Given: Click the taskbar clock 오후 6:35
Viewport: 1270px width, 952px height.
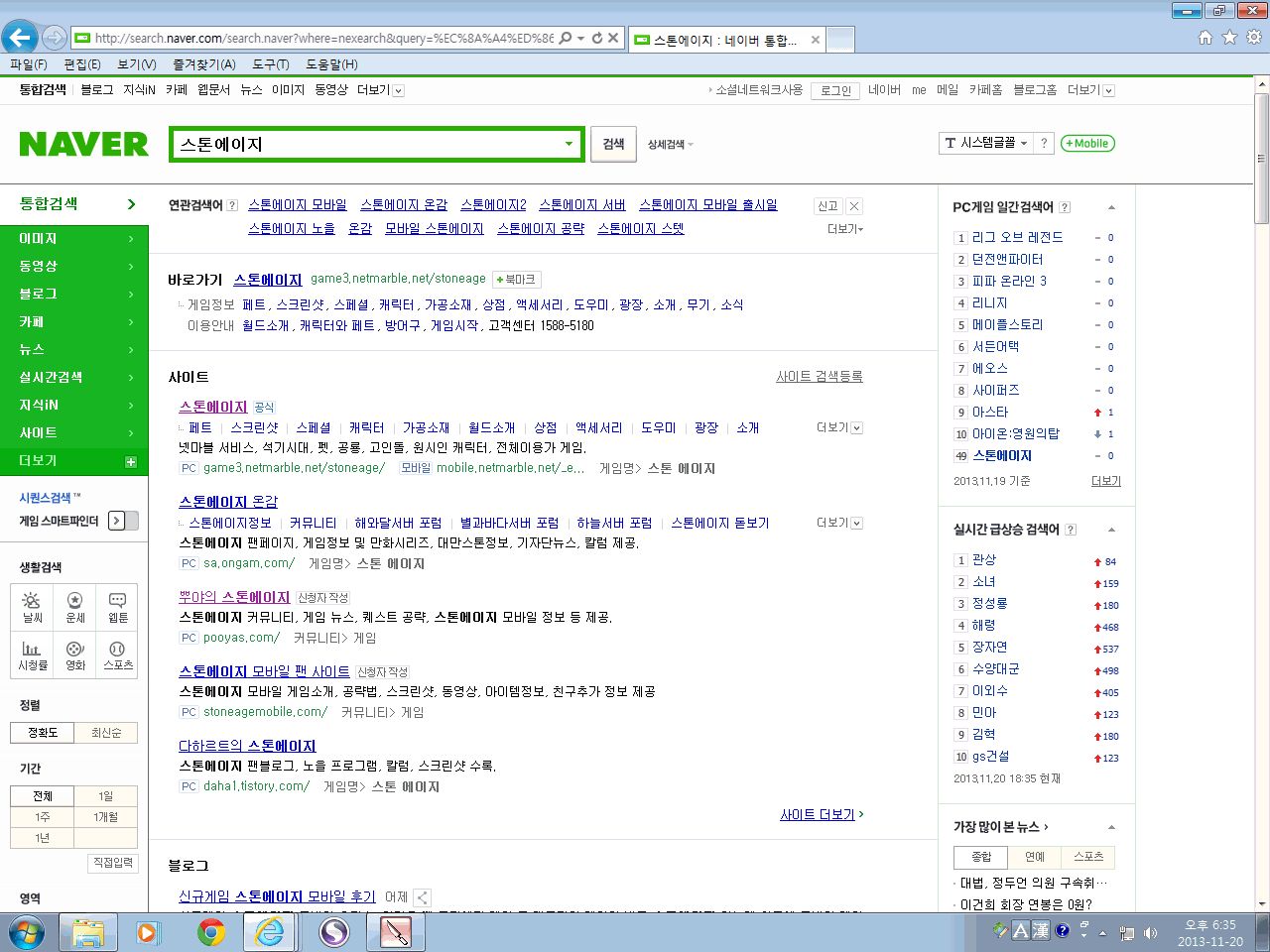Looking at the screenshot, I should point(1210,925).
